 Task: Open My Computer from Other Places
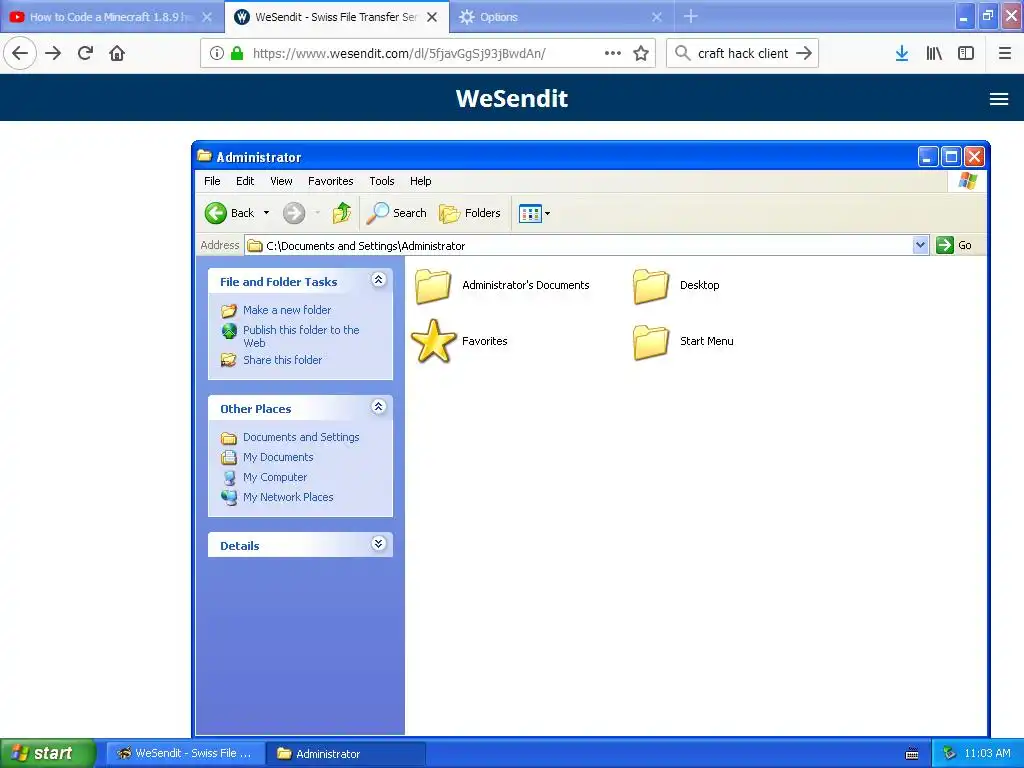(275, 477)
